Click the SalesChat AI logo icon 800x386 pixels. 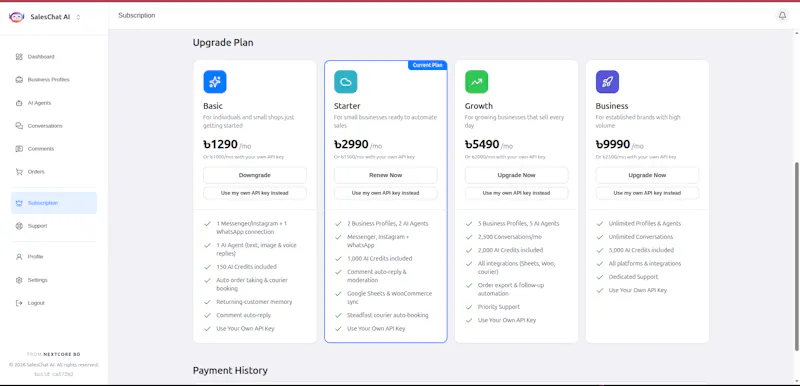click(16, 17)
